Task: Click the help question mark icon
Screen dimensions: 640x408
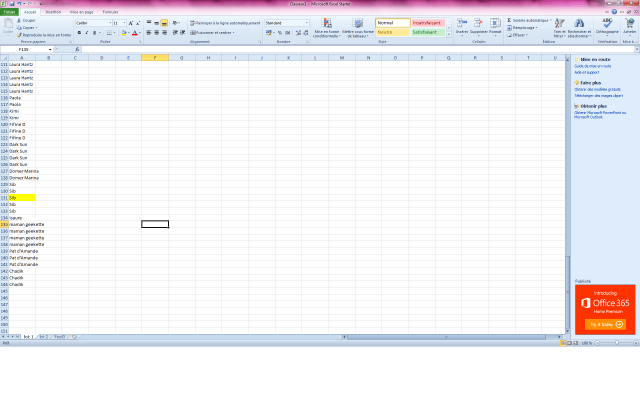Action: pyautogui.click(x=614, y=12)
